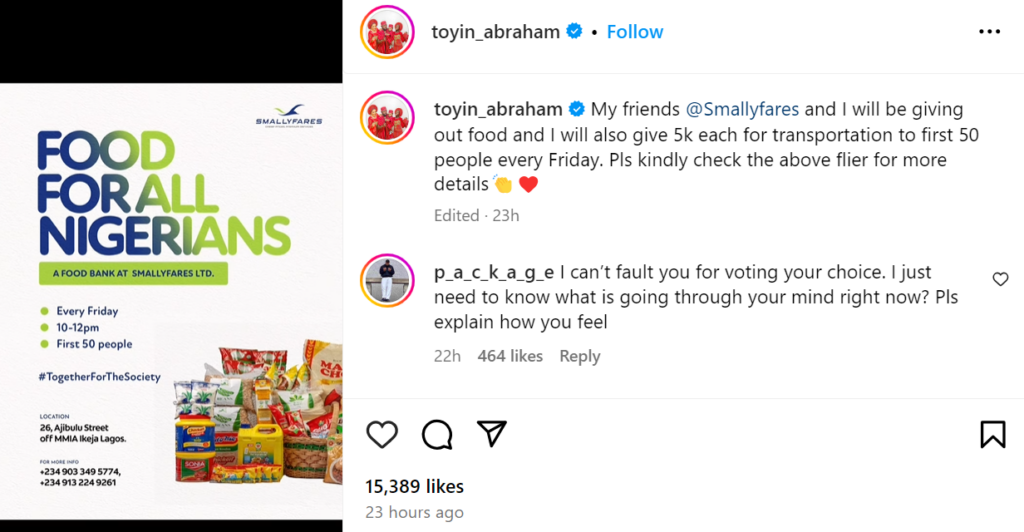Viewport: 1024px width, 532px height.
Task: Open p_a_c_k_a_g_e commenter avatar
Action: point(386,281)
